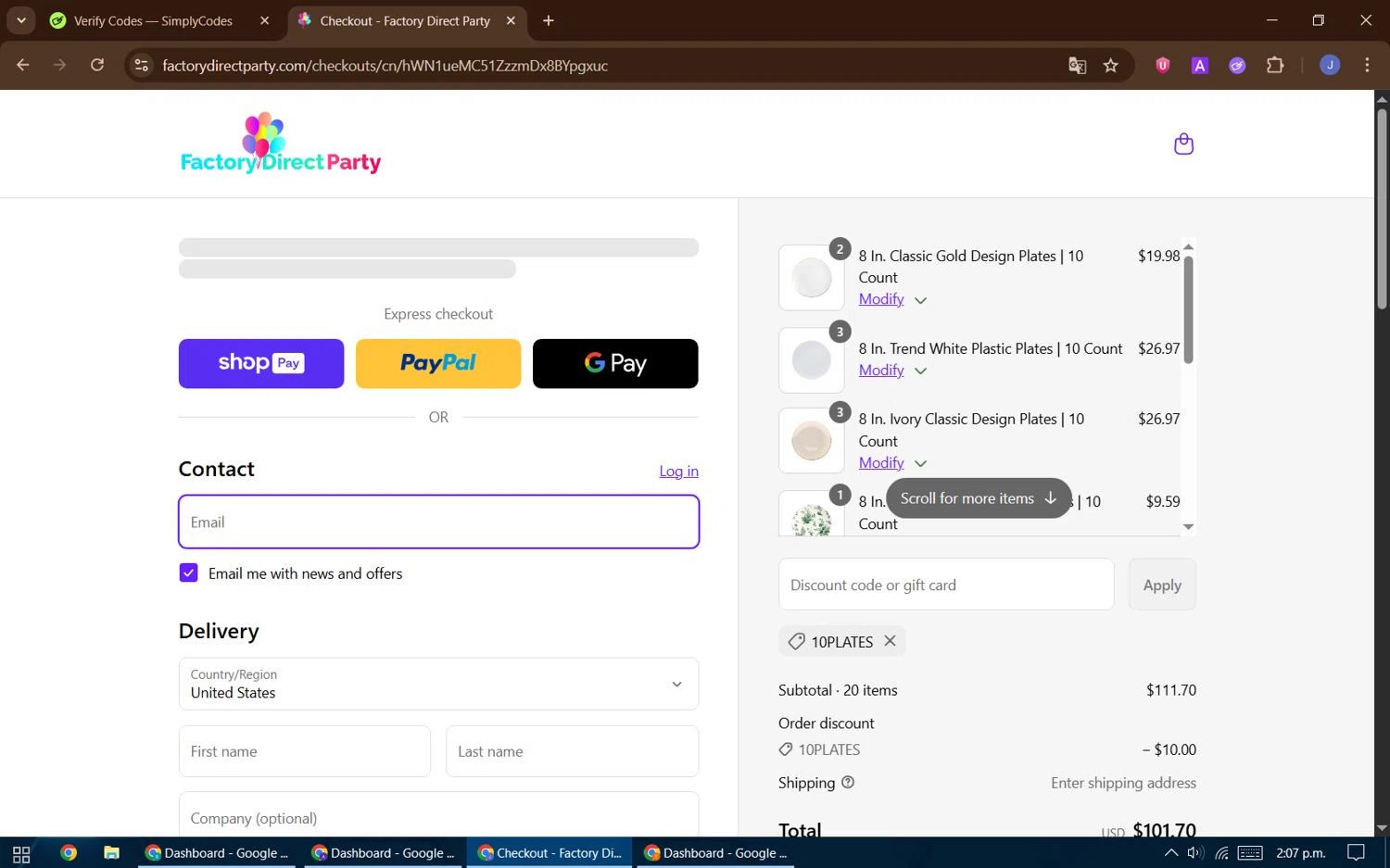The image size is (1390, 868).
Task: Pay with PayPal button
Action: click(x=438, y=363)
